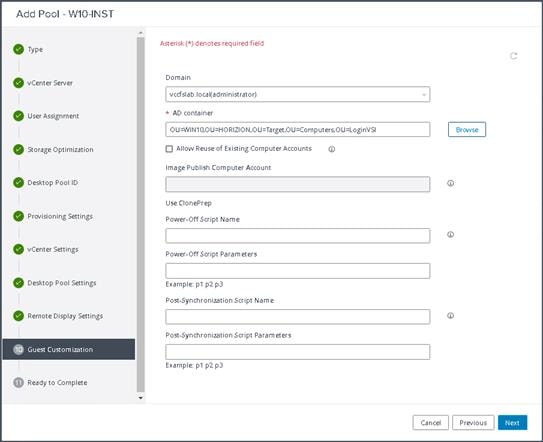
Task: Open info icon beside Image Publish Computer Account
Action: click(450, 183)
